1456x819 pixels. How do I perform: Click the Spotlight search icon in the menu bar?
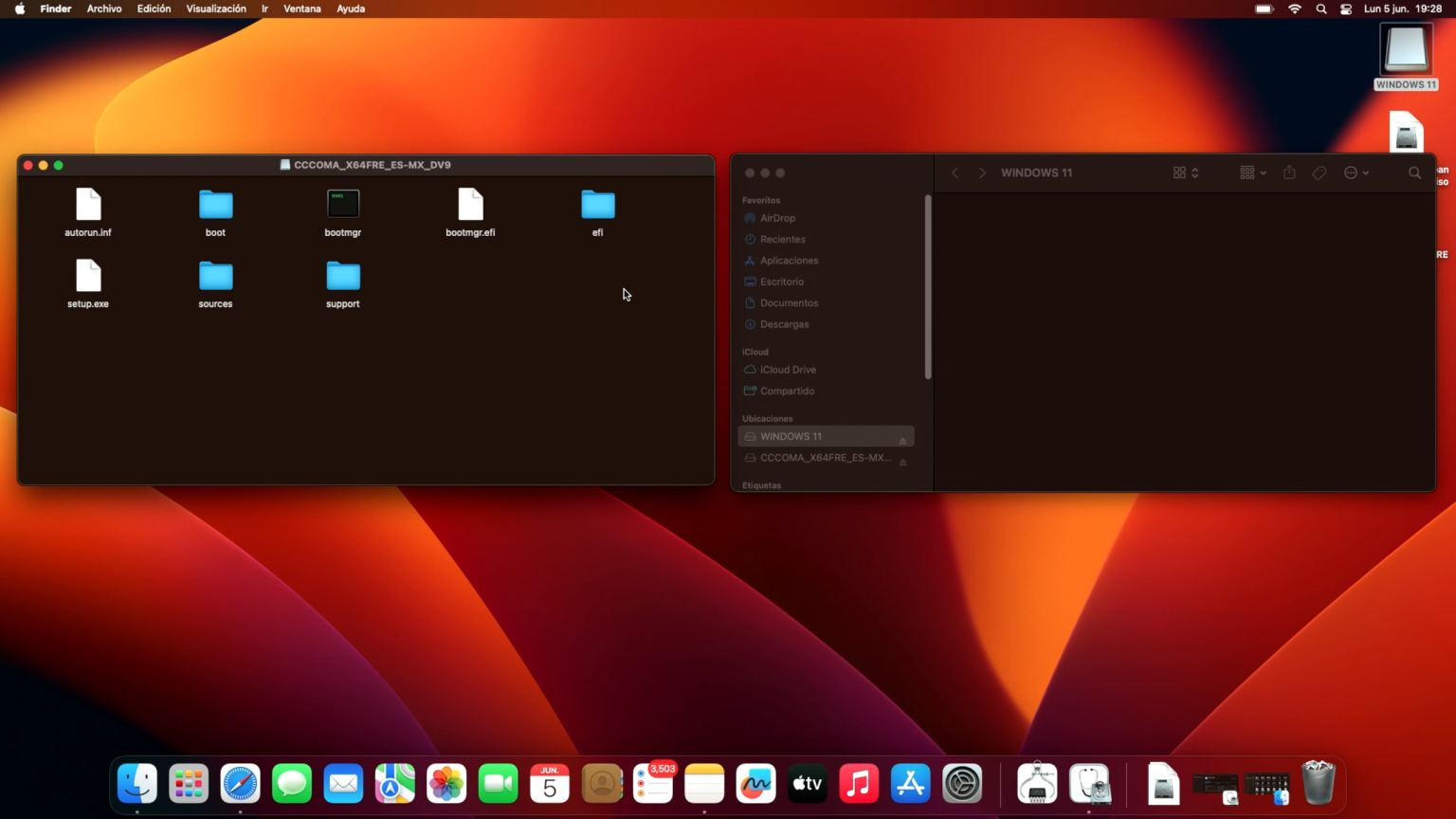click(x=1321, y=9)
